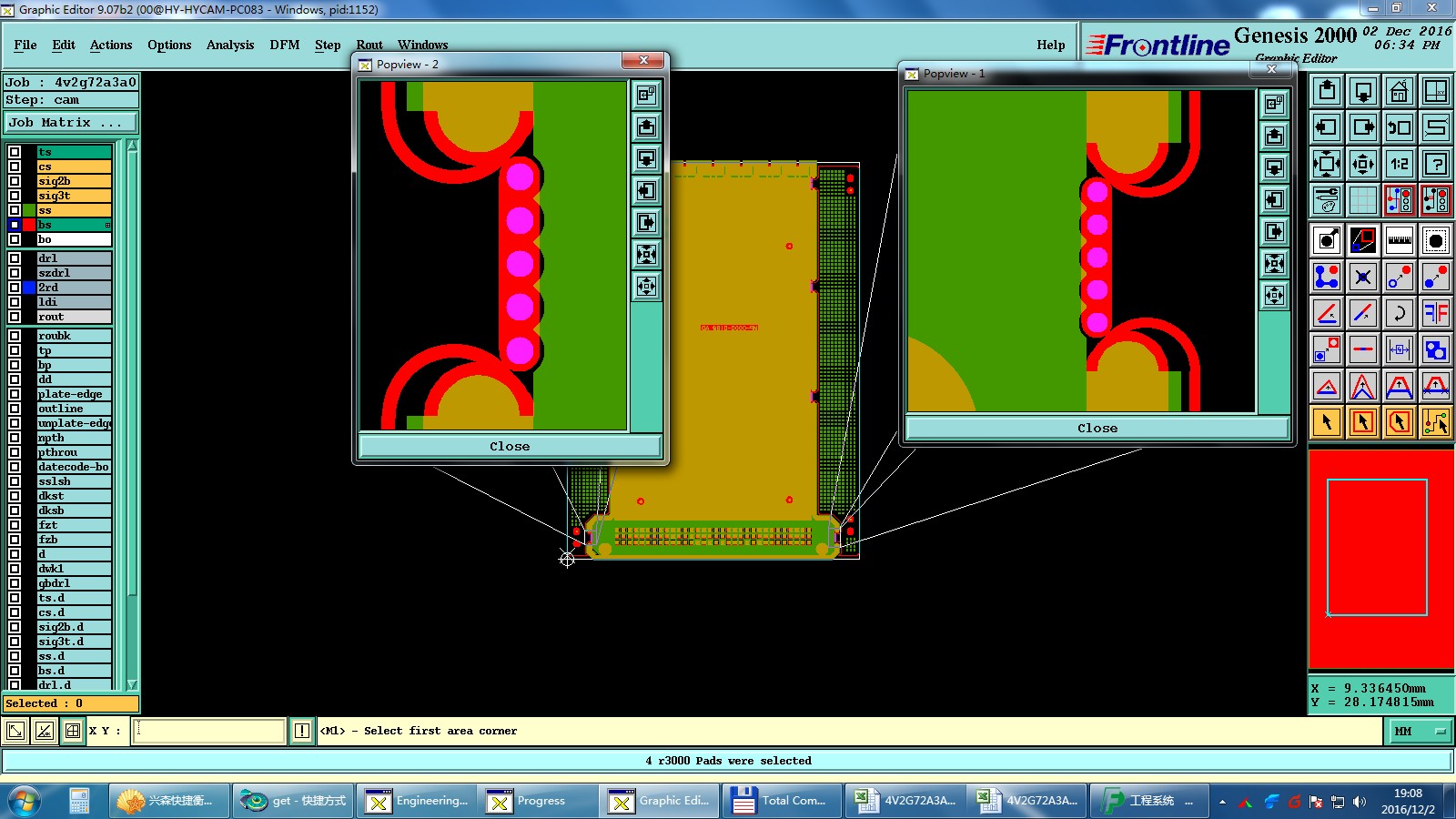Click the pan right icon in main toolbar

coord(1363,127)
